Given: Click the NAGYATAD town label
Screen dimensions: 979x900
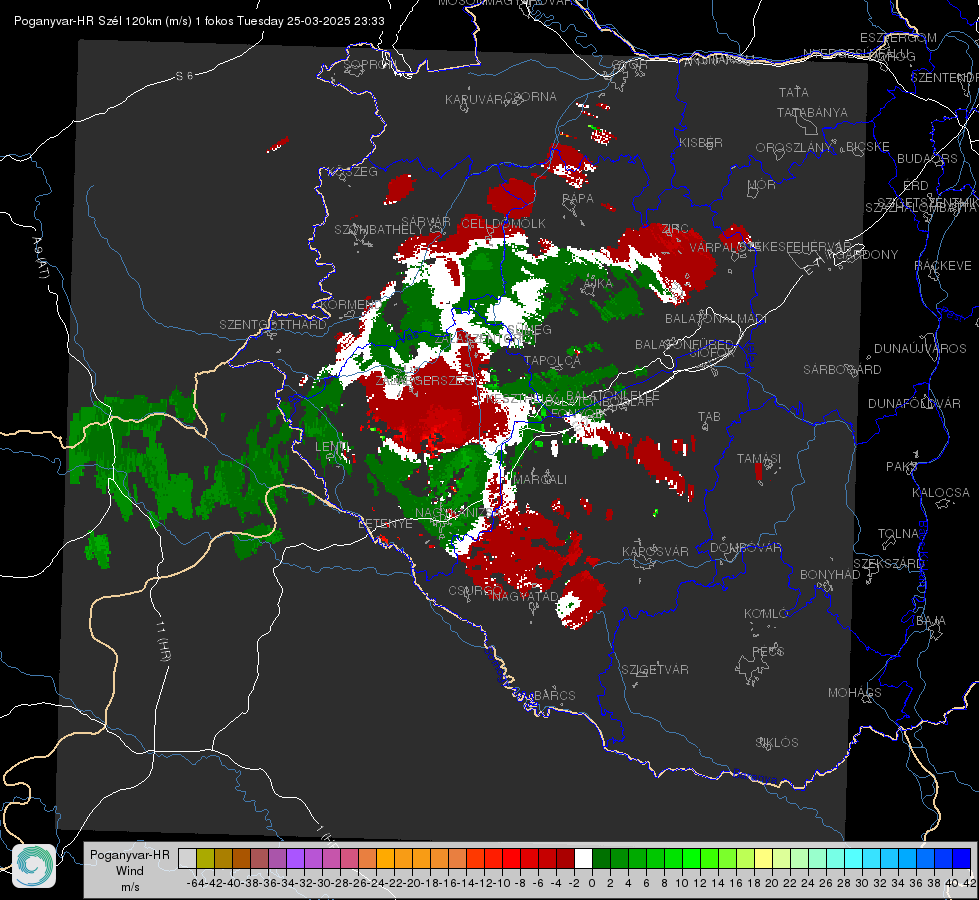Looking at the screenshot, I should click(x=525, y=596).
